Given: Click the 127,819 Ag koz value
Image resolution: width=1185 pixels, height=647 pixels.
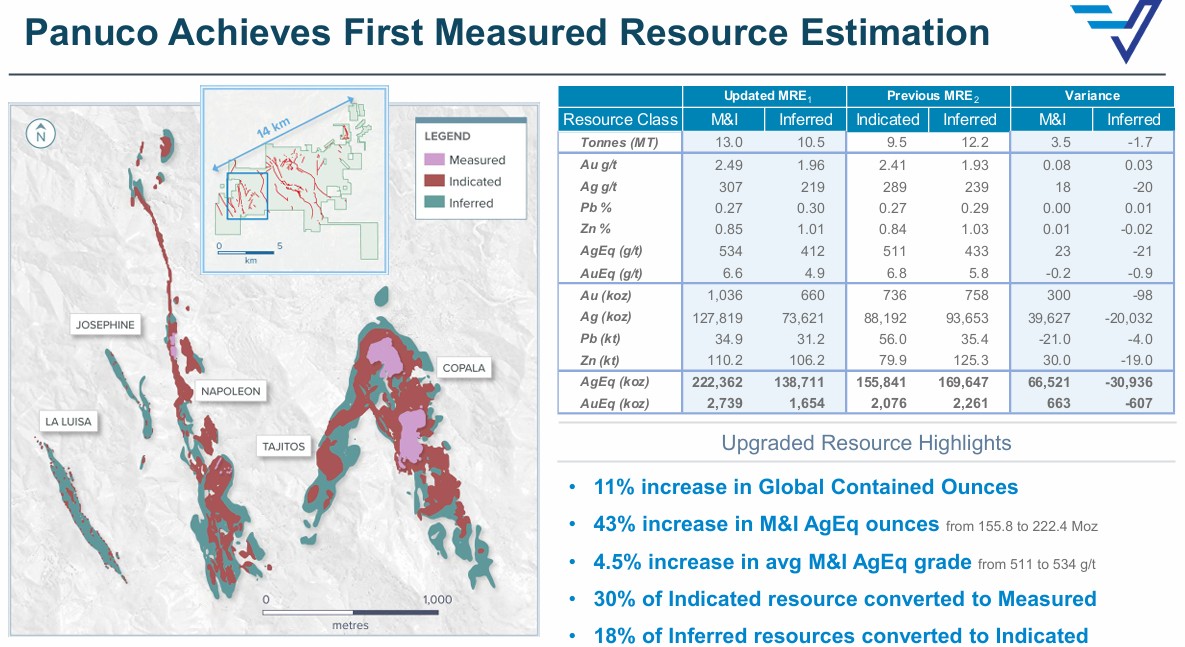Looking at the screenshot, I should [x=717, y=318].
